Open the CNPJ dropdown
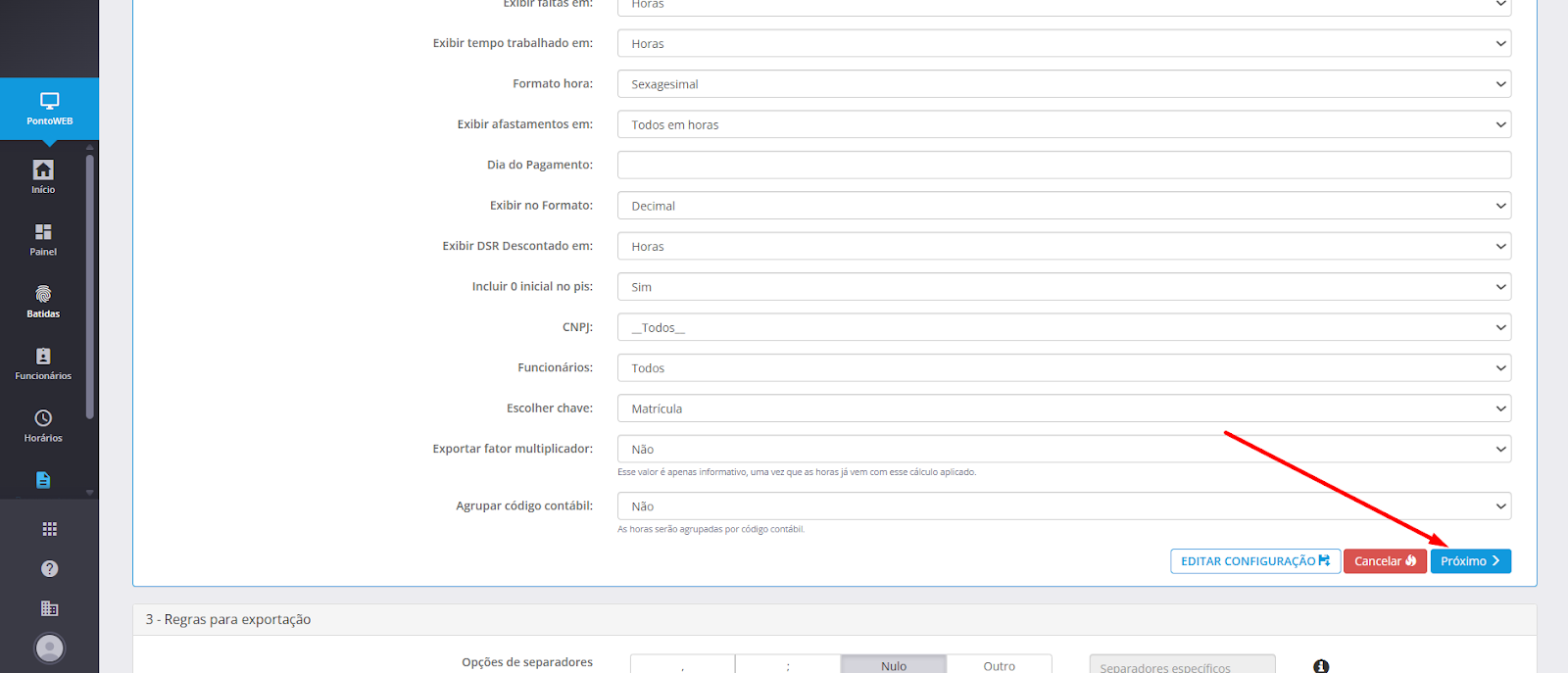 click(x=1064, y=327)
